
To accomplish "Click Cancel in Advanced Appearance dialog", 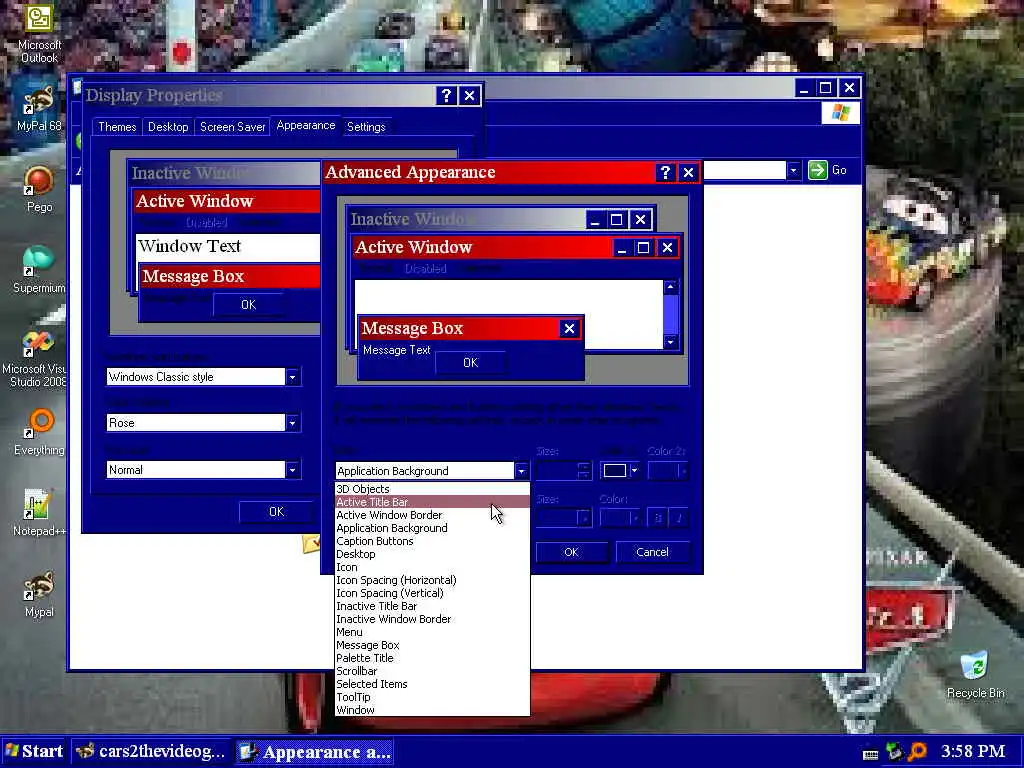I will 652,552.
